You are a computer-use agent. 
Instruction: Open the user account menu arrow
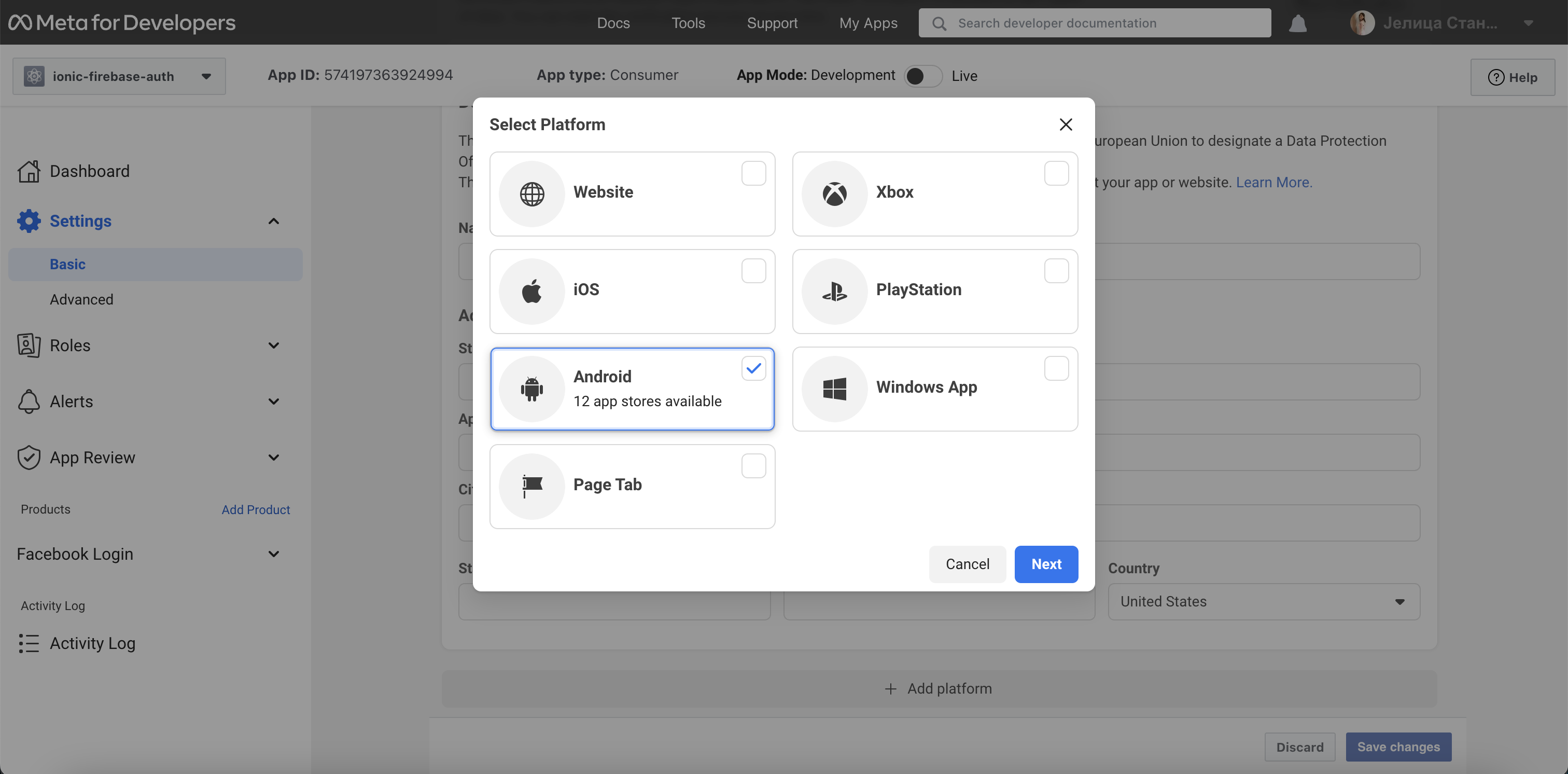(1528, 23)
